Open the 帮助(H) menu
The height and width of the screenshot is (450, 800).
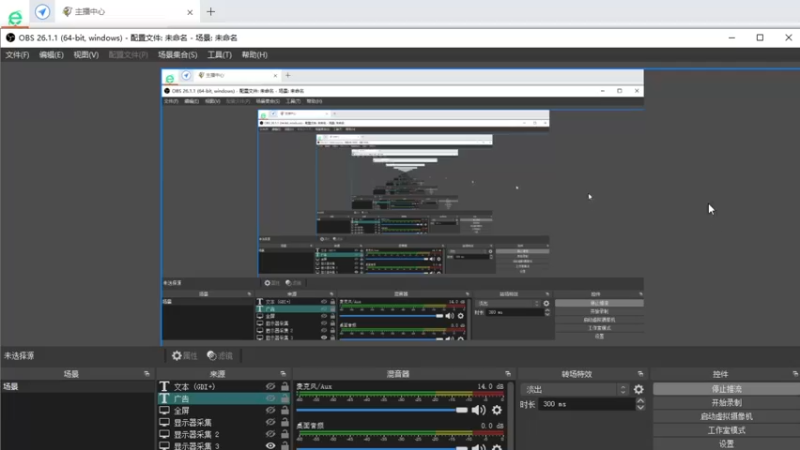pos(255,55)
